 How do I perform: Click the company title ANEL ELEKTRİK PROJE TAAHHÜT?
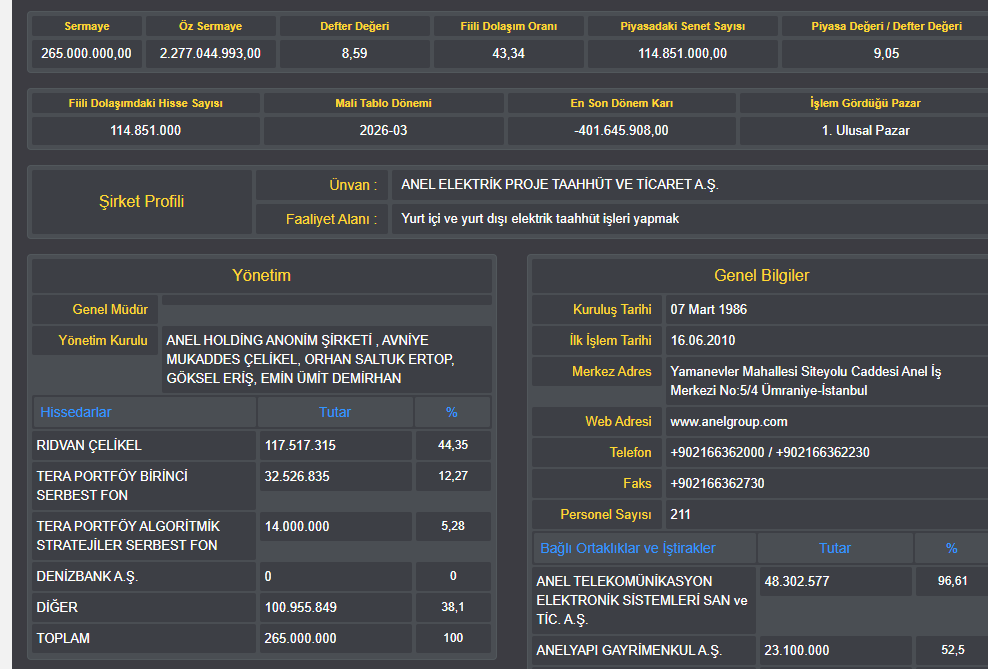coord(560,185)
